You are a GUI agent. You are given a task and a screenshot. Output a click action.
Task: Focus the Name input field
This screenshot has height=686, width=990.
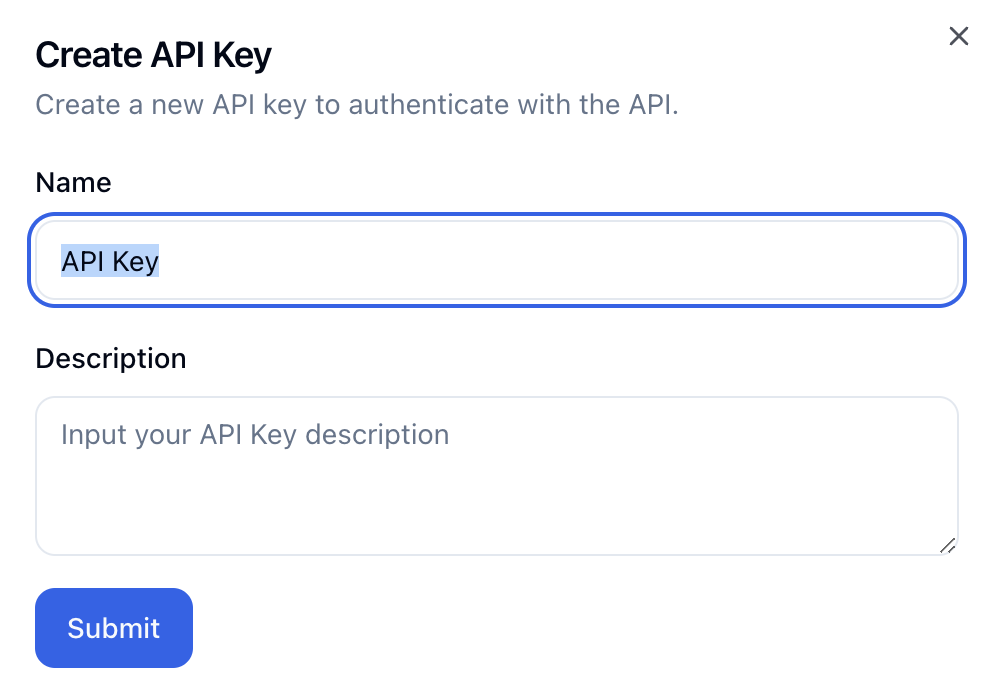[x=497, y=261]
